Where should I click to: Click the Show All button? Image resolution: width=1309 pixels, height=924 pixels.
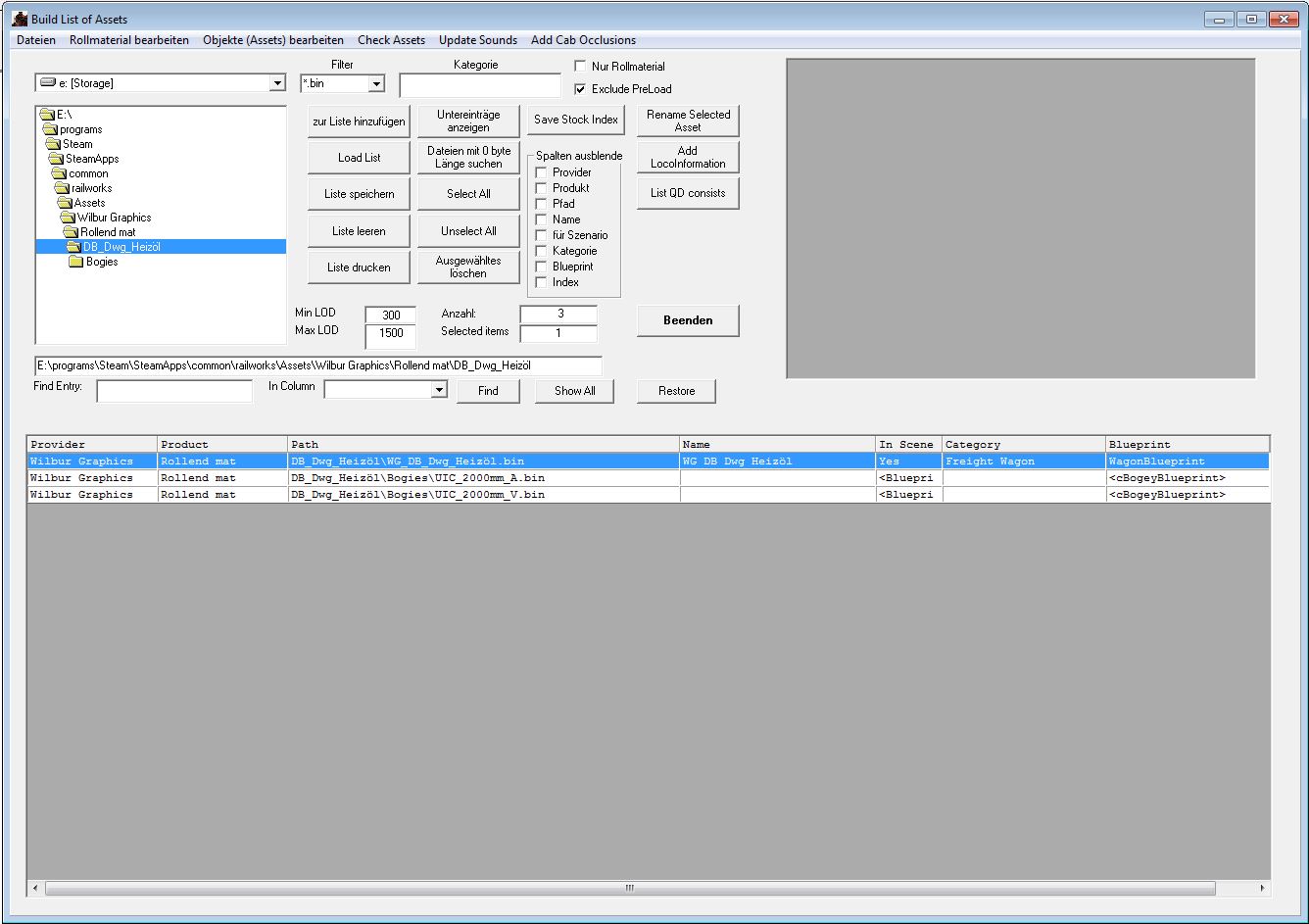pyautogui.click(x=575, y=391)
